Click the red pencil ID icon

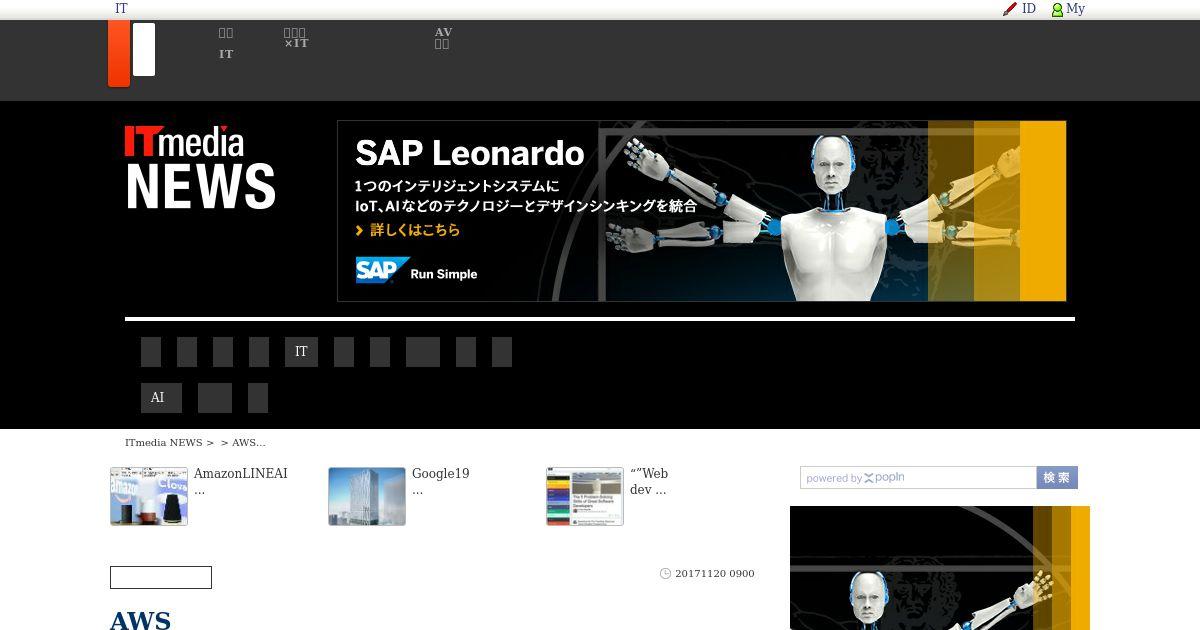(x=1010, y=9)
